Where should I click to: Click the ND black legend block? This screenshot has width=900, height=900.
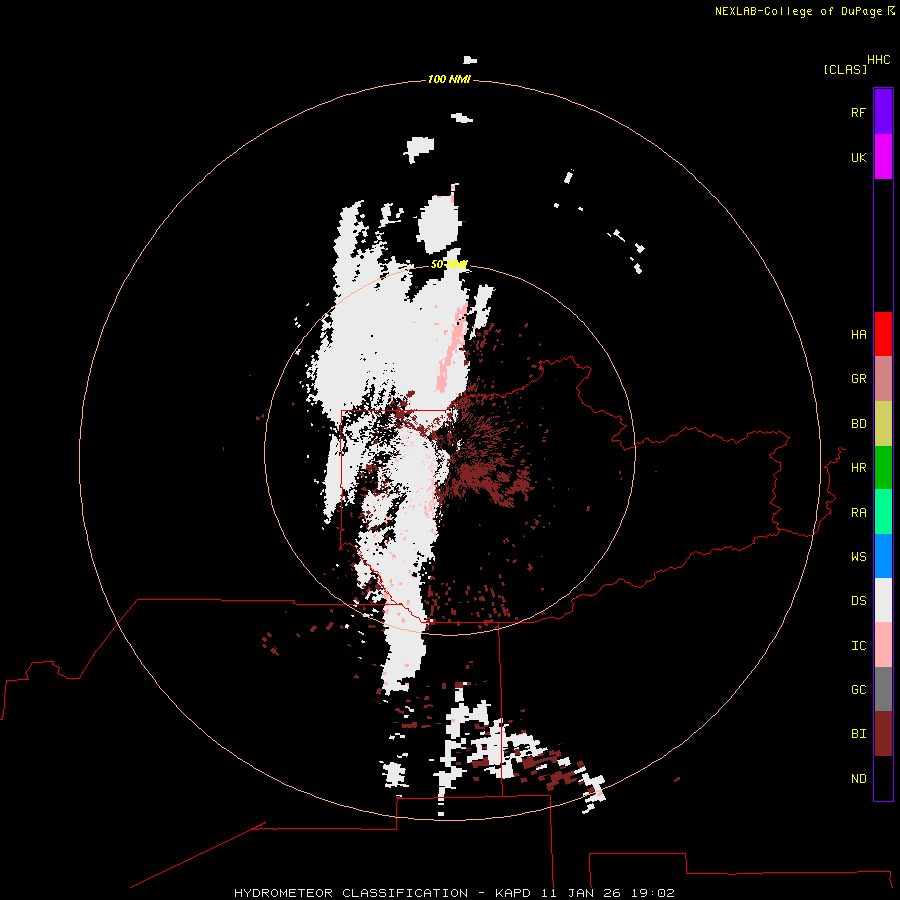(883, 778)
